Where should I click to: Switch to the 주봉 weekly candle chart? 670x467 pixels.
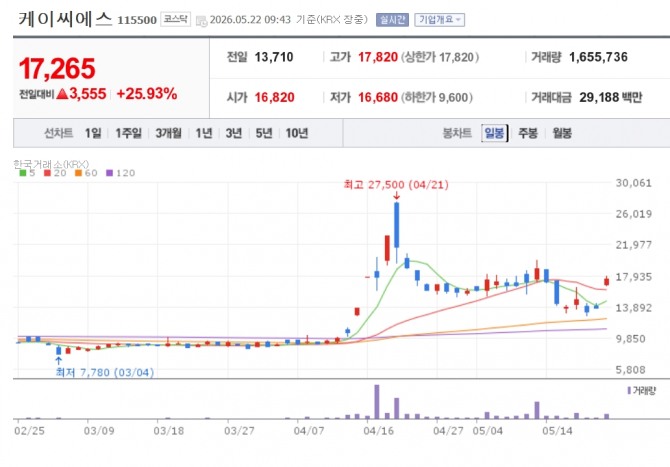[x=528, y=133]
